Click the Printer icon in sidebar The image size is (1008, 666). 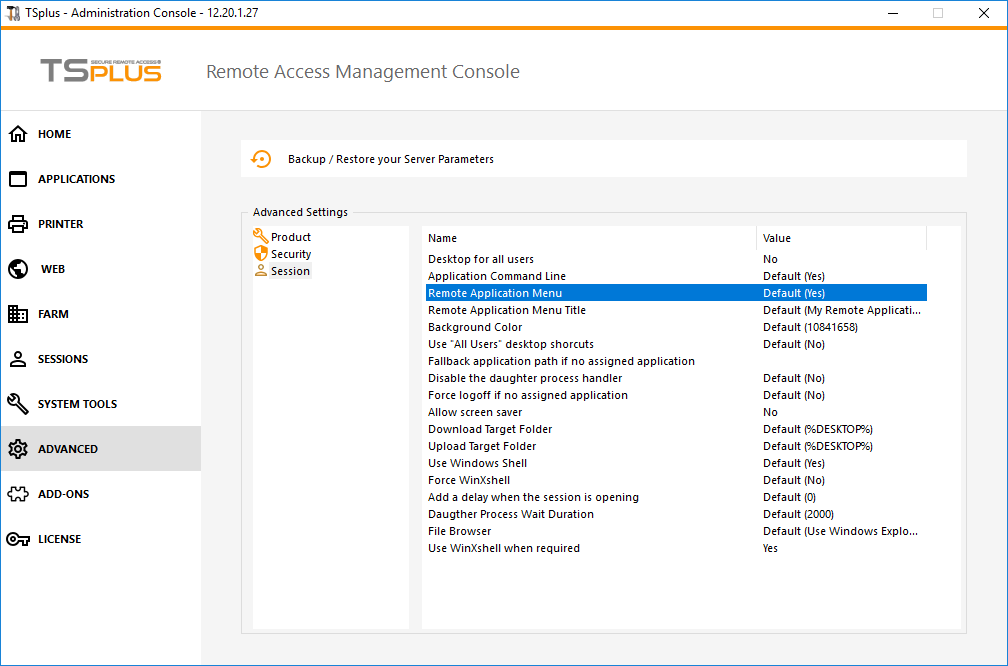coord(18,224)
